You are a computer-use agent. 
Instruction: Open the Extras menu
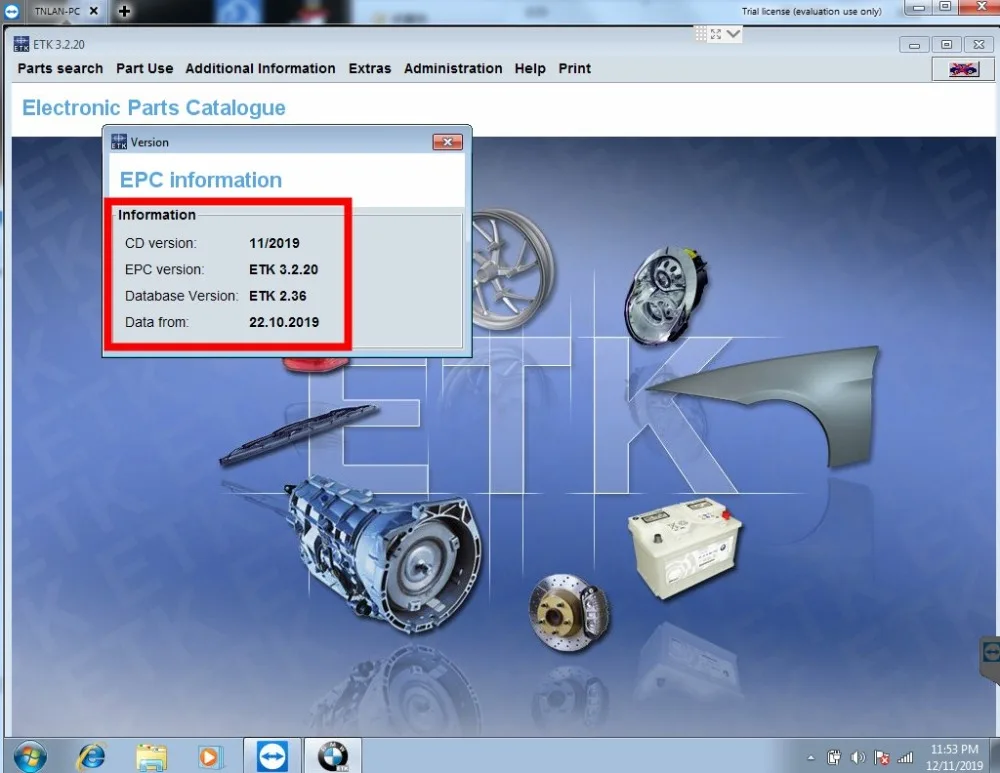(x=369, y=68)
